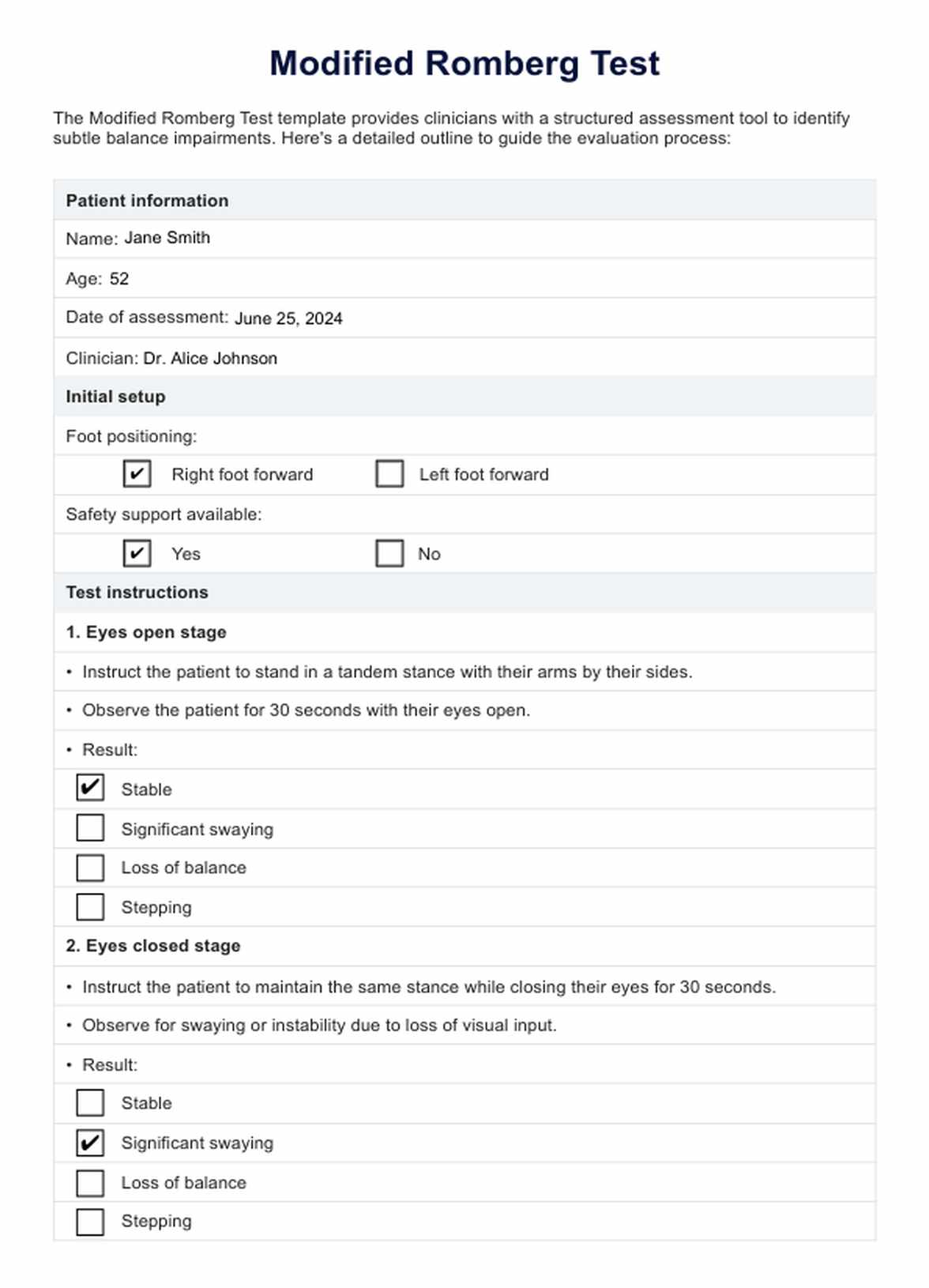Check Loss of balance under Eyes closed stage
Screen dimensions: 929x1288
[90, 1182]
